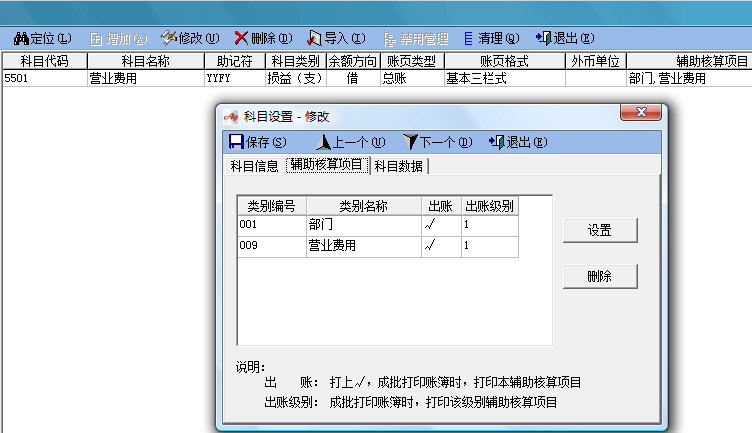
Task: Exit the dialog using its 退出 icon
Action: point(496,142)
